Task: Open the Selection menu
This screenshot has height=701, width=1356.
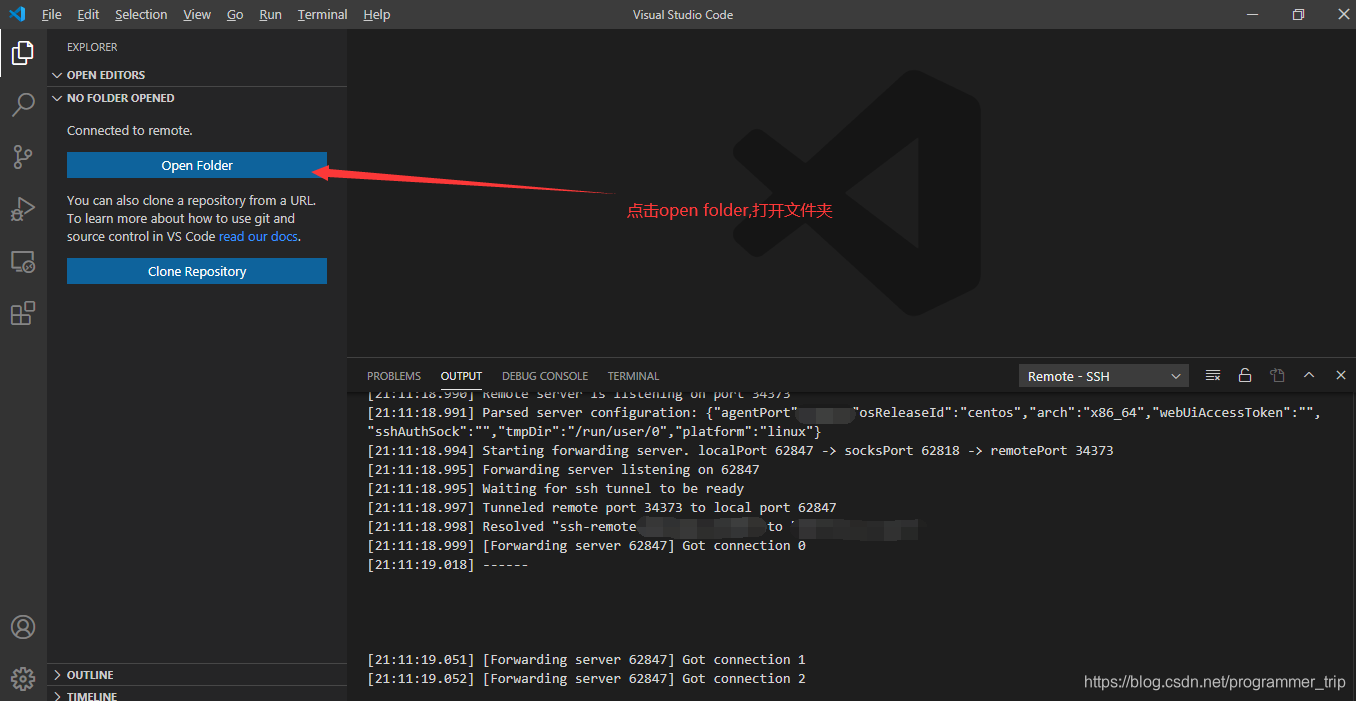Action: pyautogui.click(x=141, y=15)
